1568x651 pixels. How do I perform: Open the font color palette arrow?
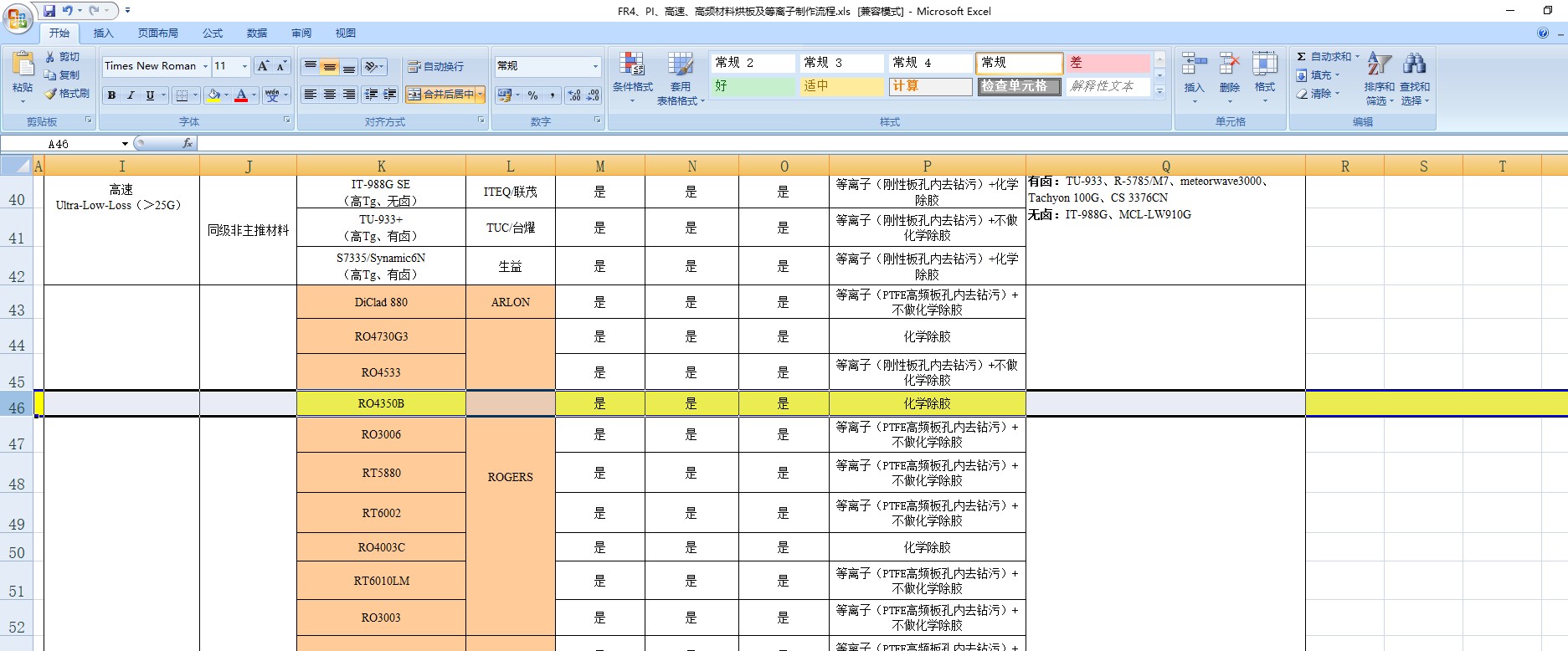(254, 95)
